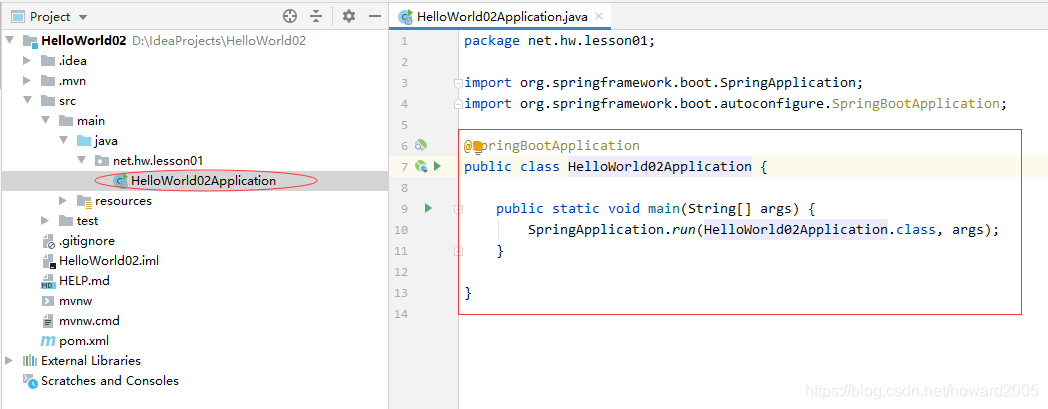Select HelloWorld02.iml file
The width and height of the screenshot is (1048, 409).
pyautogui.click(x=109, y=261)
